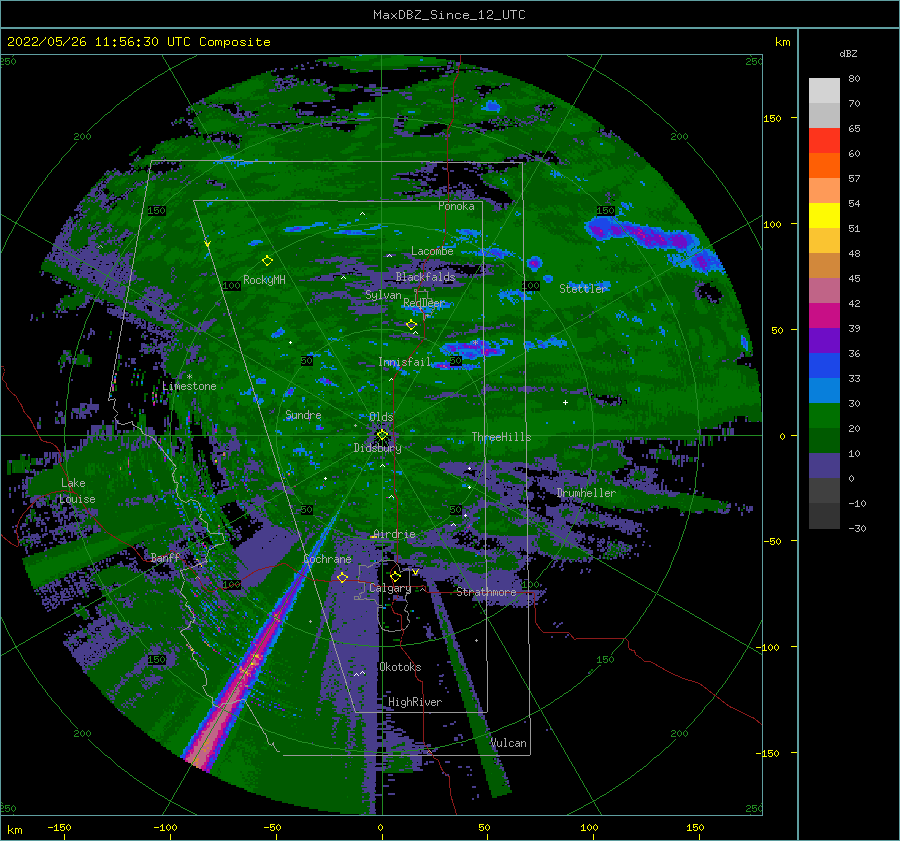Pick the red 60-65 dBZ legend swatch
Viewport: 900px width, 841px height.
coord(824,141)
